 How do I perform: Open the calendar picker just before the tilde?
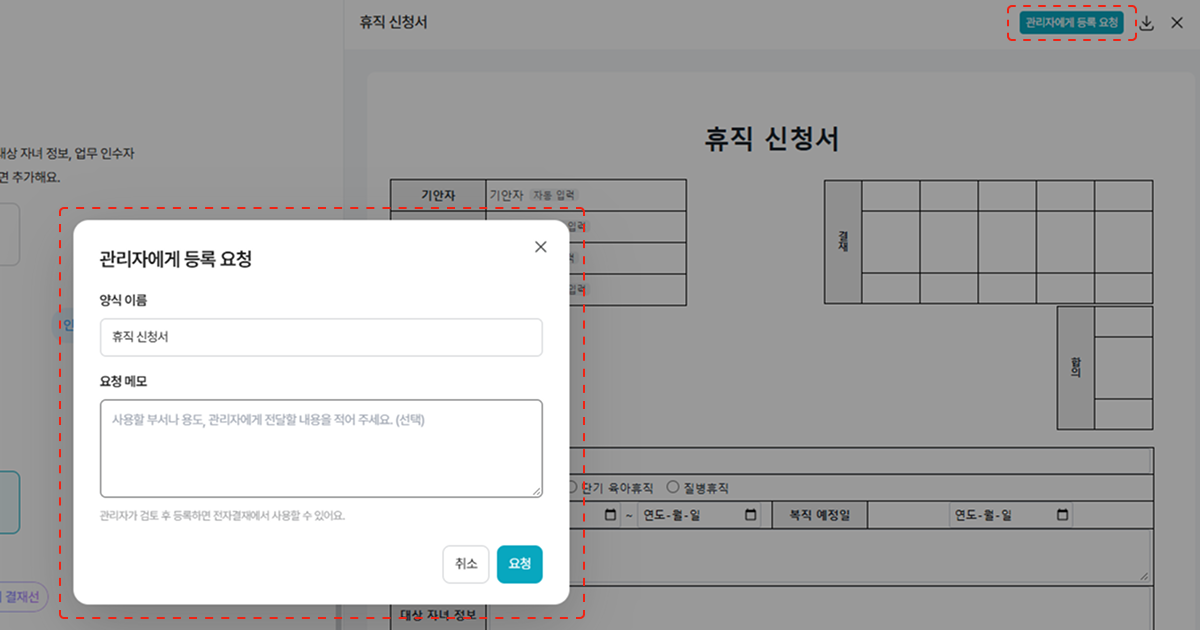610,515
